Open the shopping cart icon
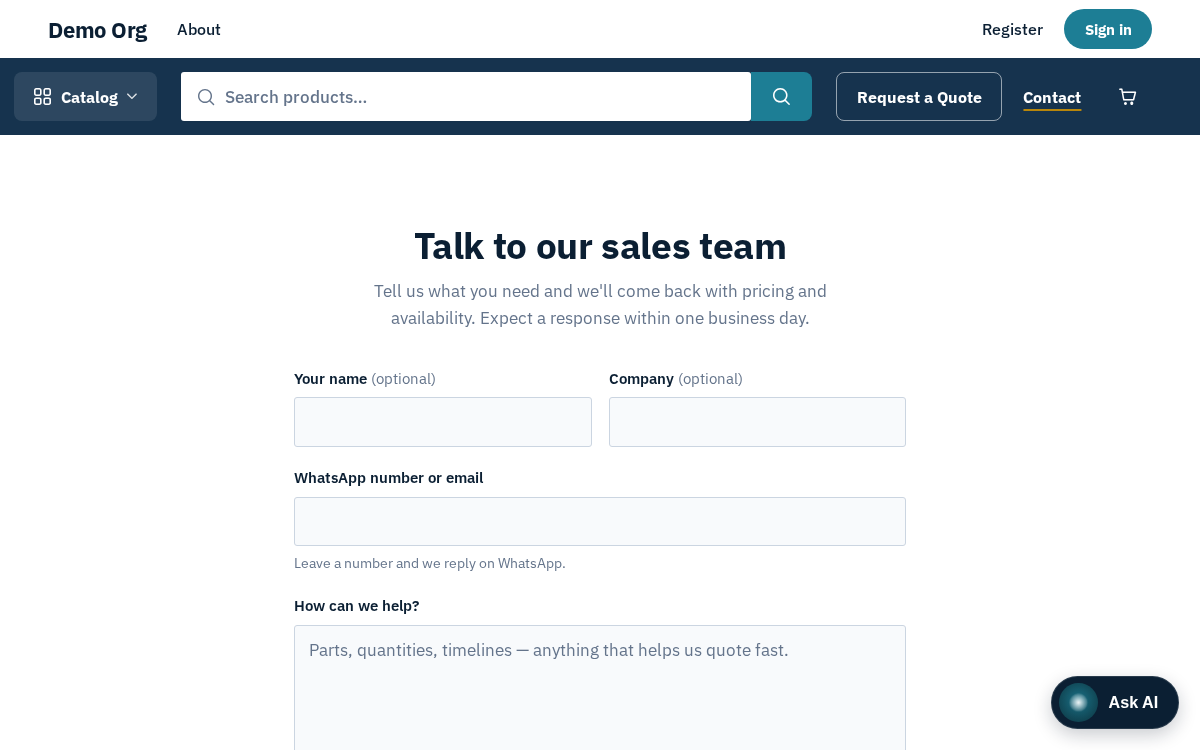 pos(1127,97)
